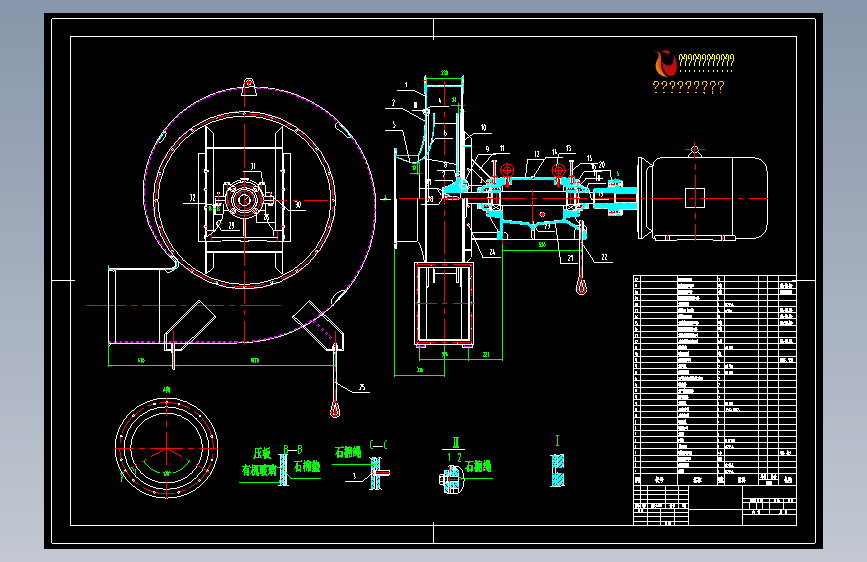The height and width of the screenshot is (562, 867).
Task: Select the circular flange view labeled A向
Action: click(x=166, y=448)
